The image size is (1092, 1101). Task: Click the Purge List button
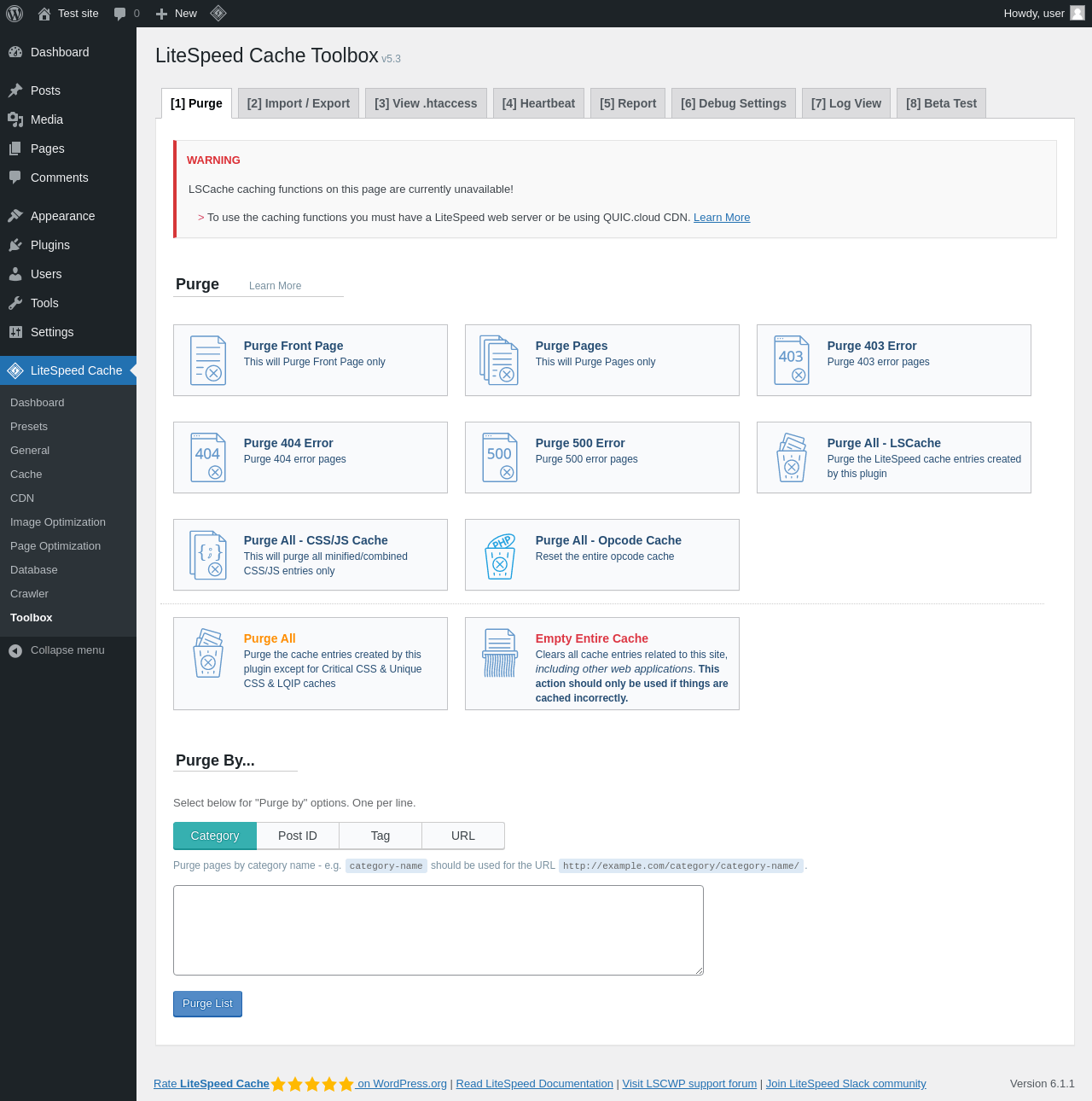coord(207,1004)
